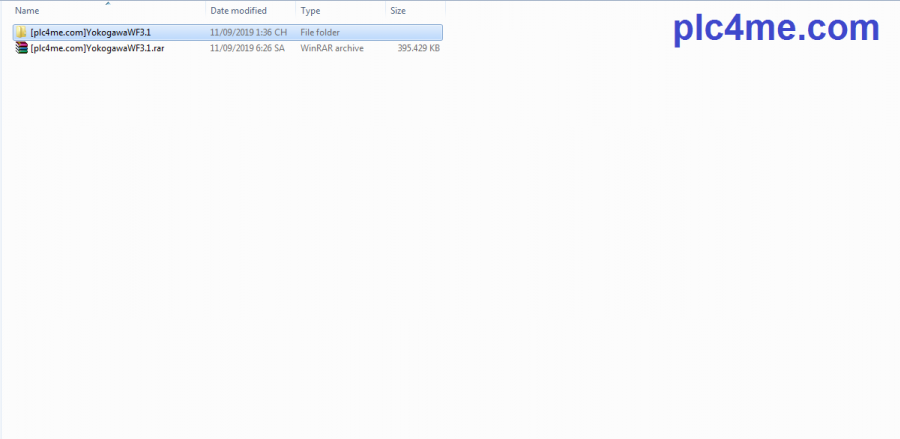Click the empty Size cell of folder row

pos(415,32)
